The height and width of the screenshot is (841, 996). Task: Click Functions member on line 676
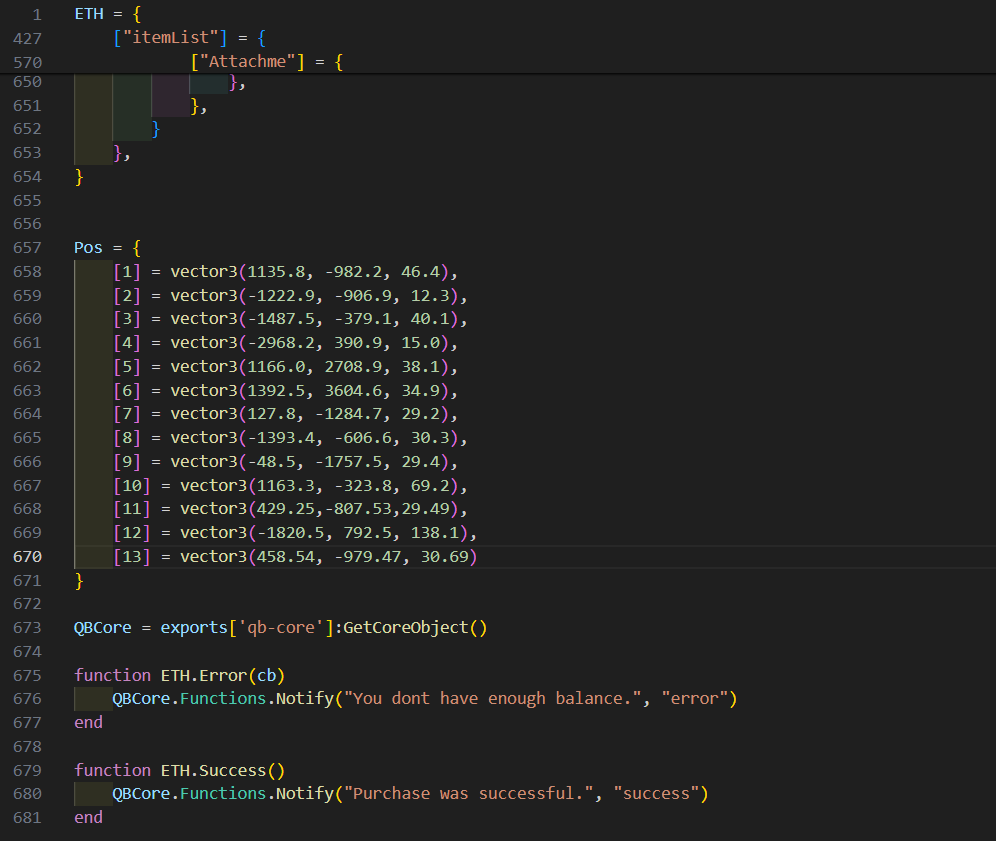(223, 699)
